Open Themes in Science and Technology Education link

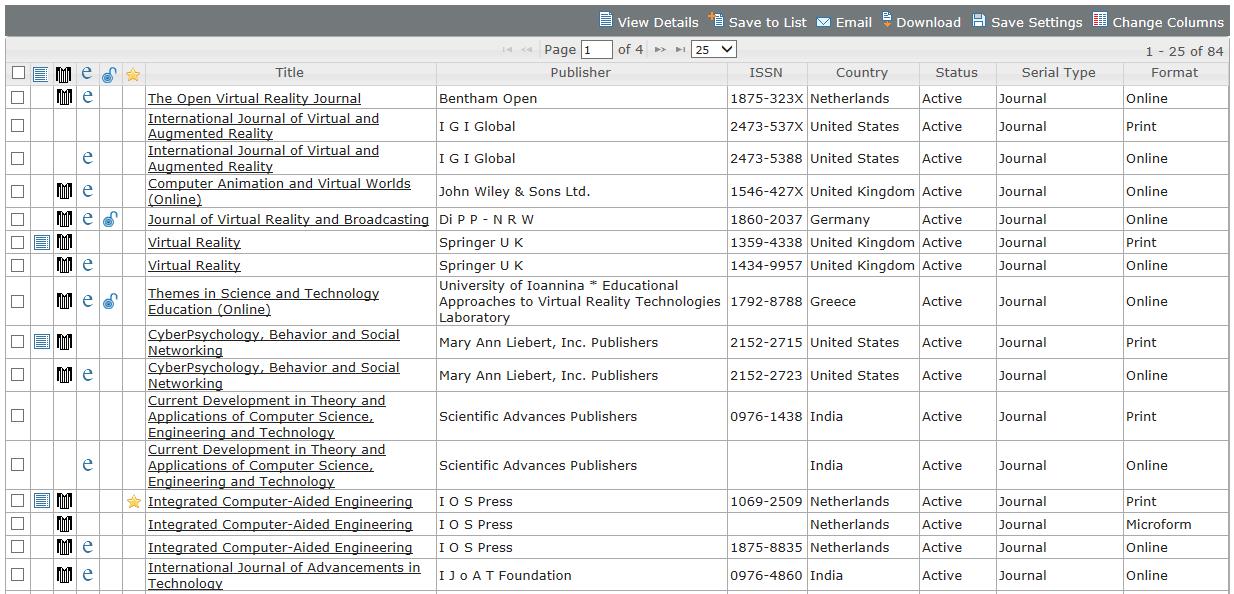click(263, 301)
